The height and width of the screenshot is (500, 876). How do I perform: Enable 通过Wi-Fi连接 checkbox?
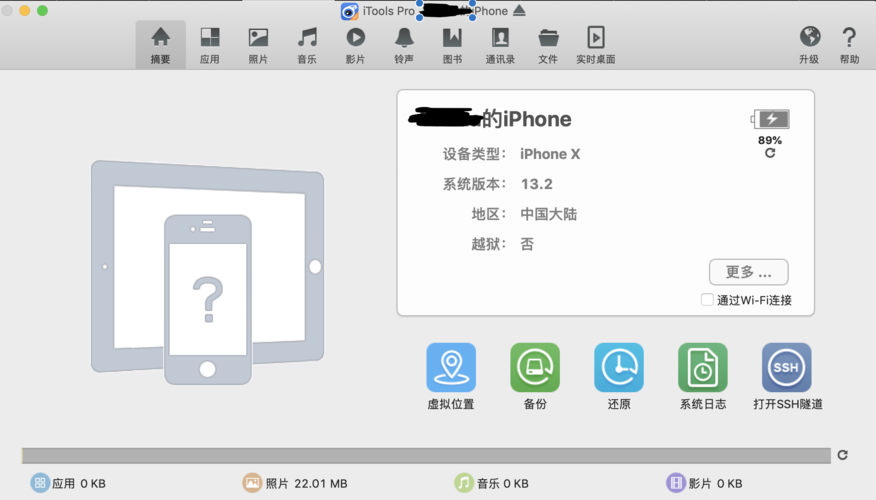[x=707, y=300]
